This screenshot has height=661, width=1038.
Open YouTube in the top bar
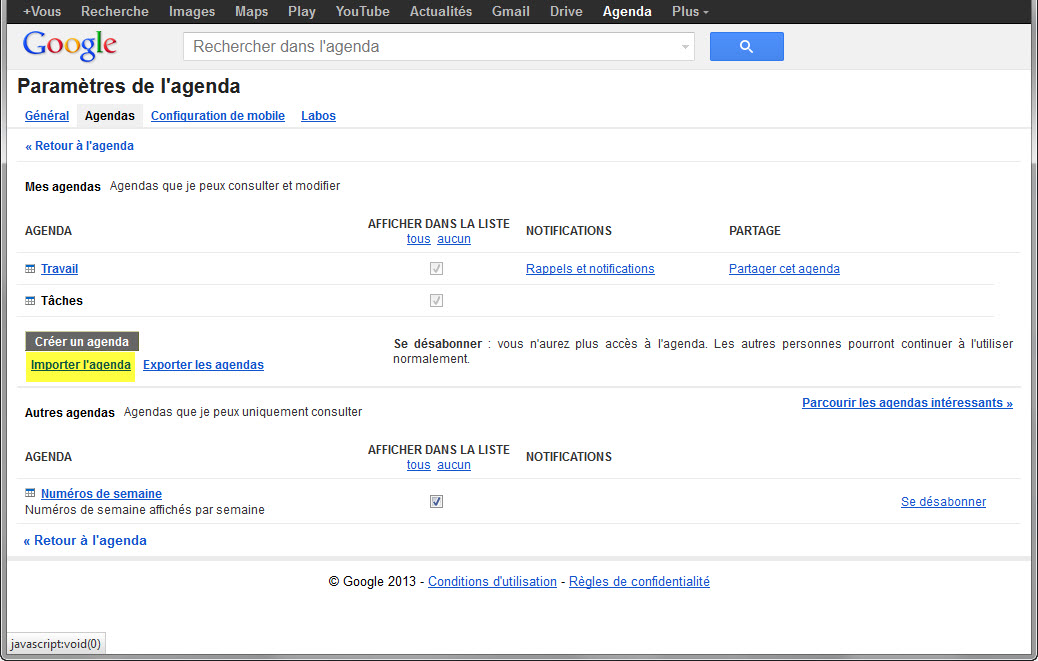(362, 11)
